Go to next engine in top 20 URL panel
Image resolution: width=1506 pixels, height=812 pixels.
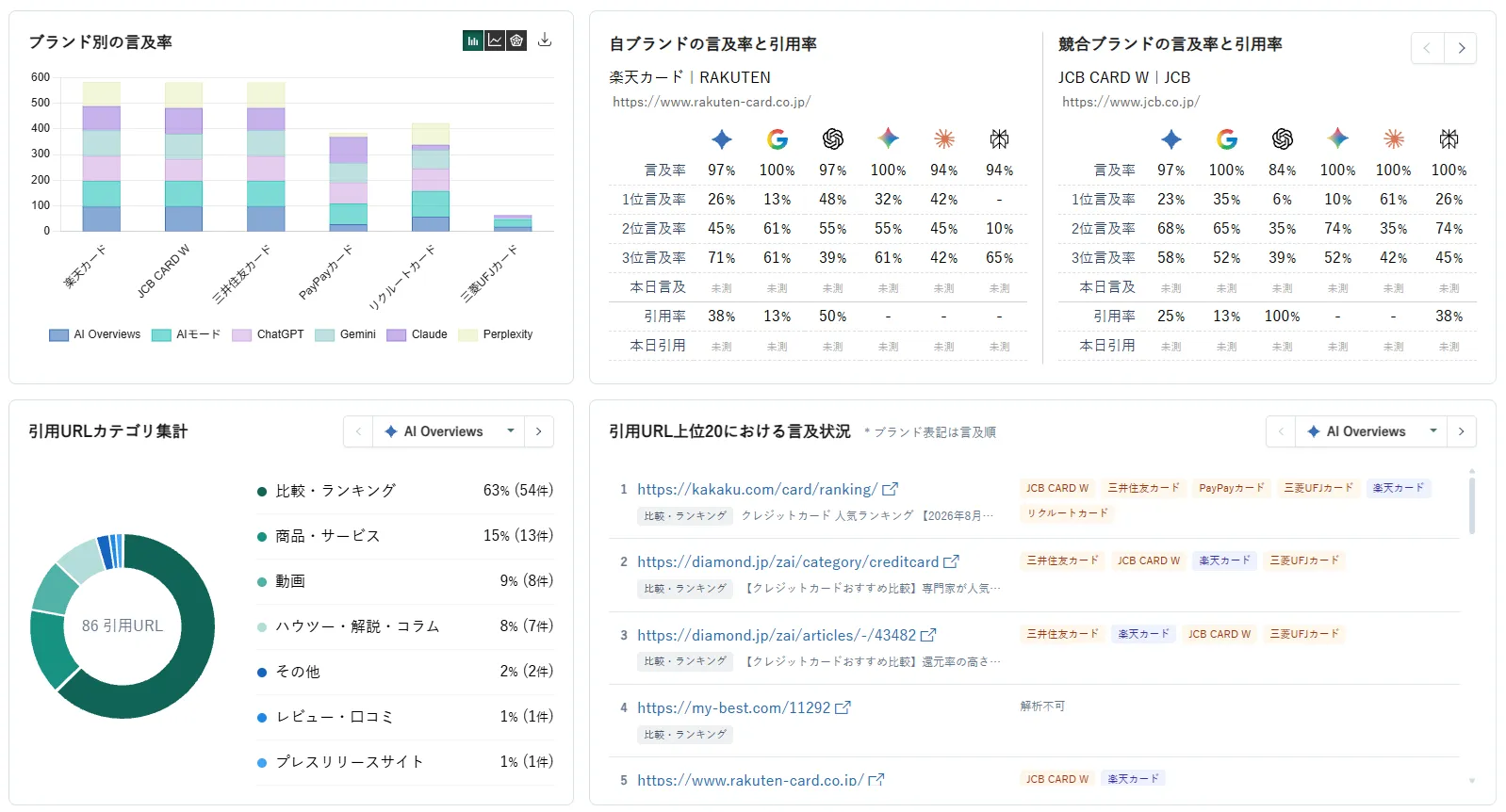click(x=1462, y=431)
